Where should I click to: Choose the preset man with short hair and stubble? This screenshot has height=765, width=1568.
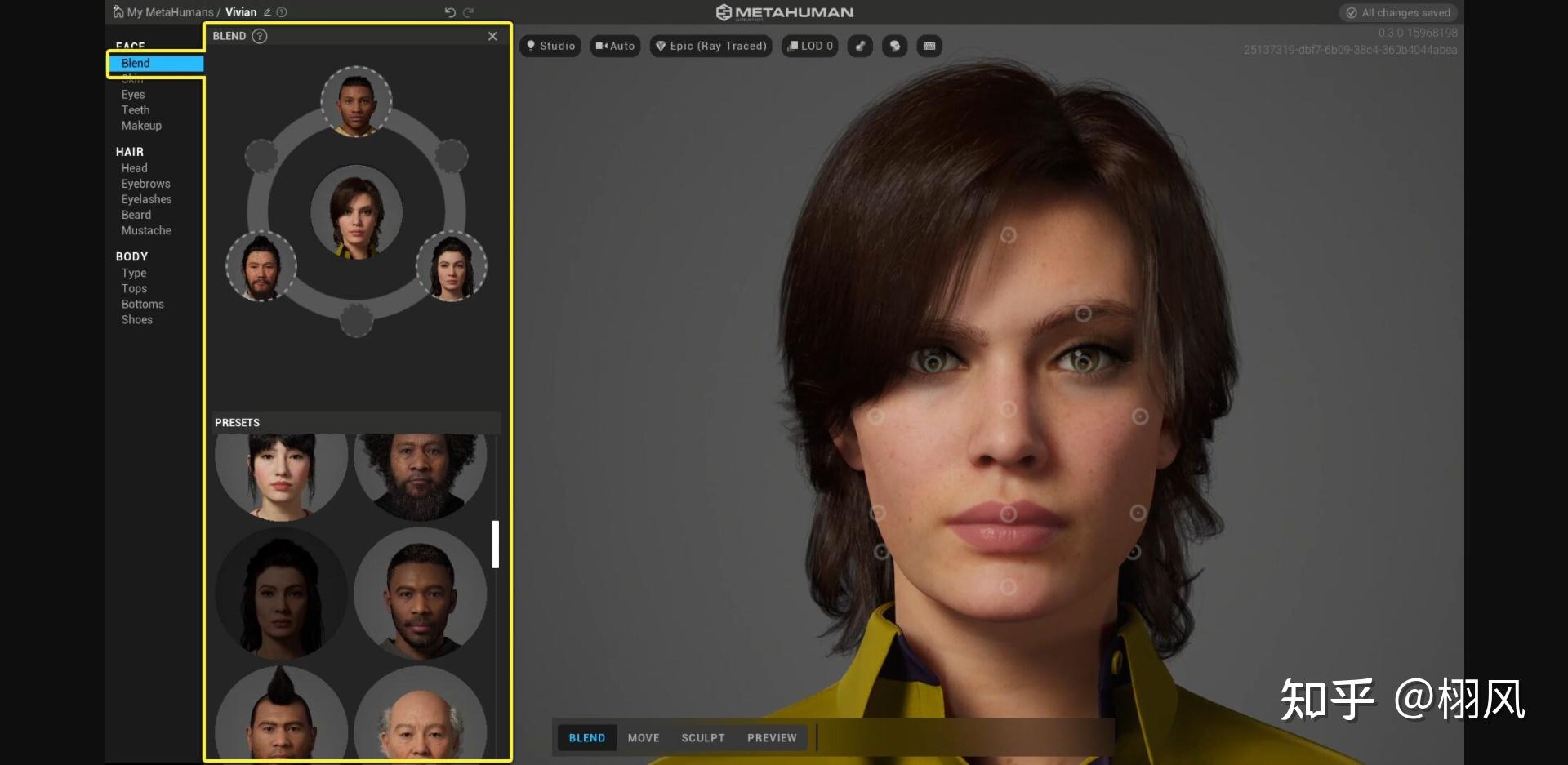[421, 594]
